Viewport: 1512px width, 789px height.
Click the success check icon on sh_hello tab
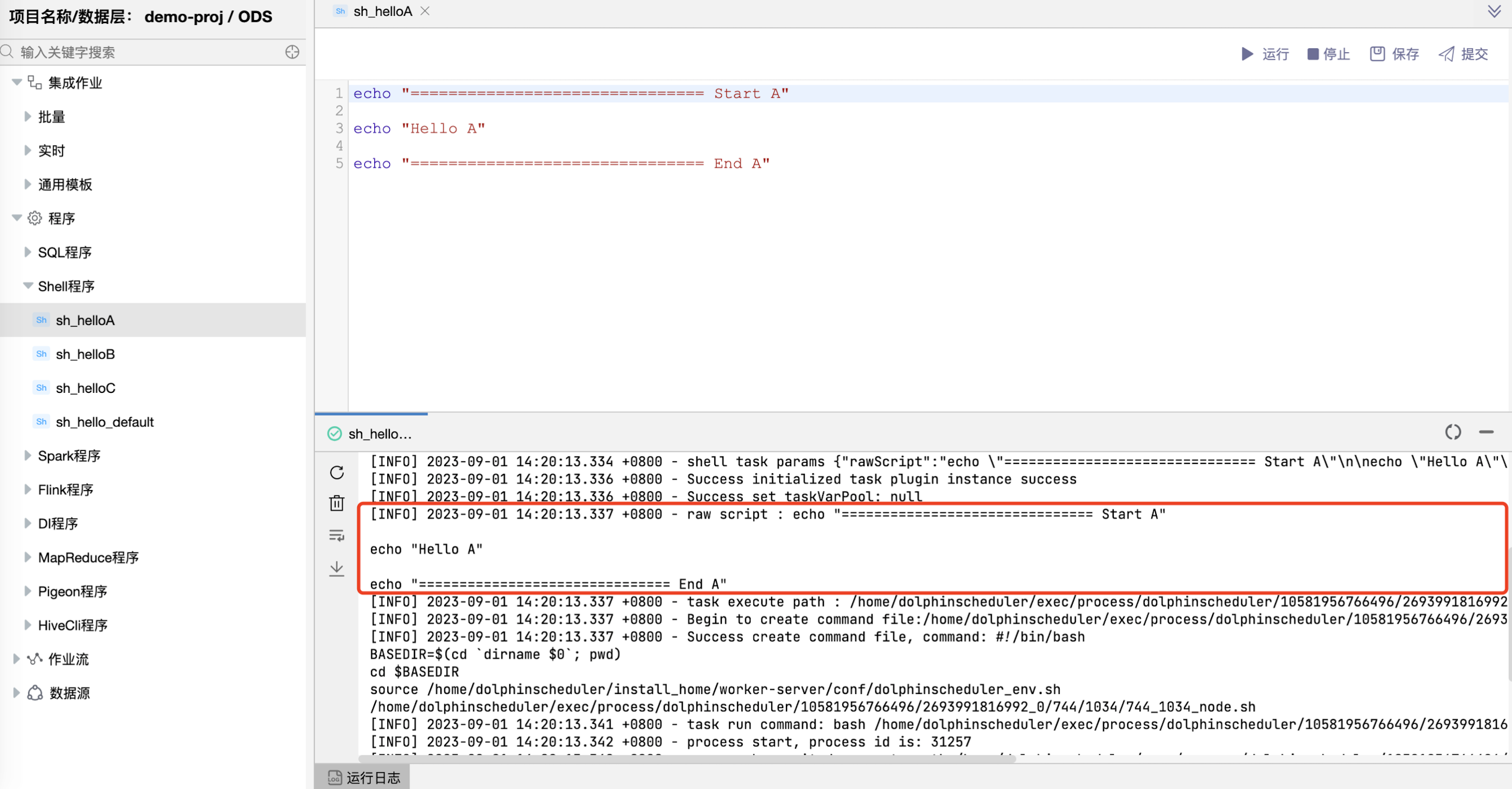(334, 434)
